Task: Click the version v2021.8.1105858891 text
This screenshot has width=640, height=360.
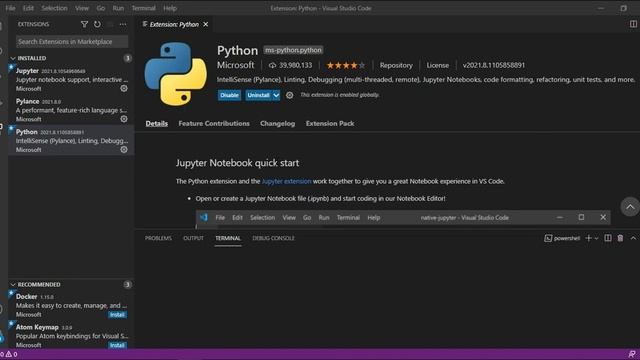Action: 493,65
